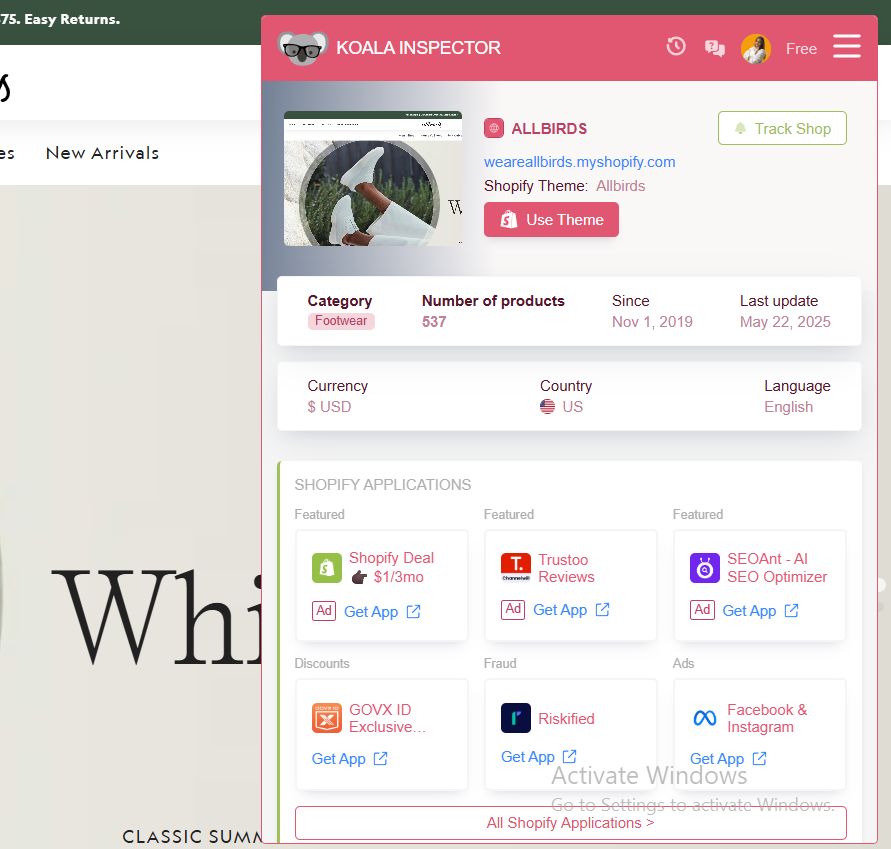The width and height of the screenshot is (891, 849).
Task: Click the Use Theme button
Action: tap(551, 219)
